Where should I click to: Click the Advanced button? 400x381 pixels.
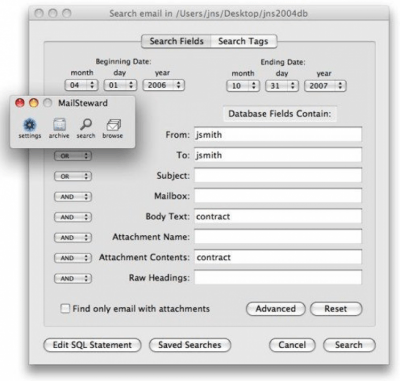pyautogui.click(x=276, y=309)
